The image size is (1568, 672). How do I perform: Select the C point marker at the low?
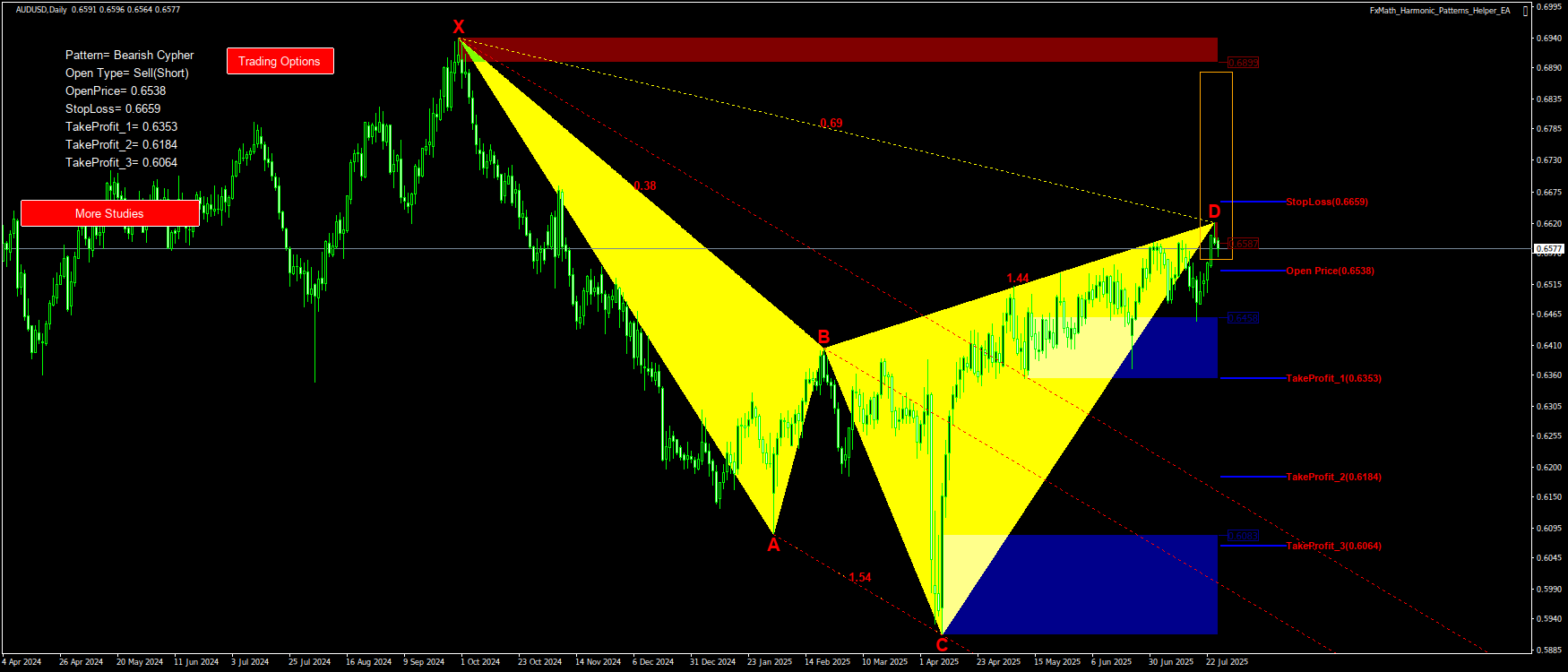942,644
